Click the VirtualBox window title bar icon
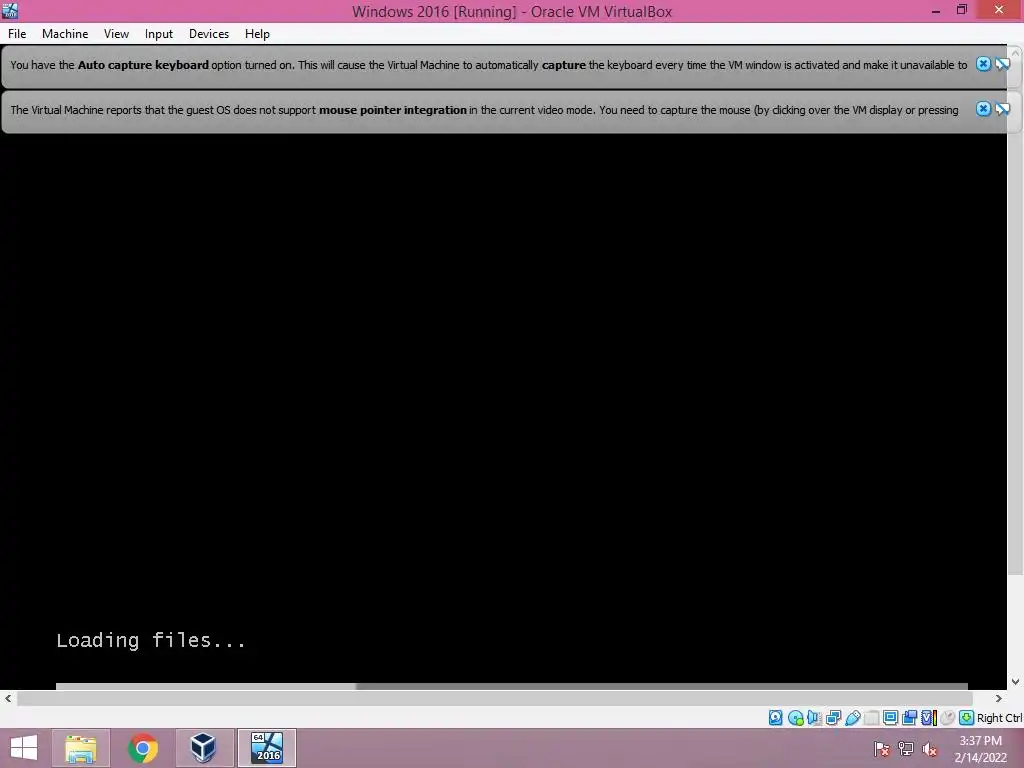The height and width of the screenshot is (768, 1024). pyautogui.click(x=10, y=10)
